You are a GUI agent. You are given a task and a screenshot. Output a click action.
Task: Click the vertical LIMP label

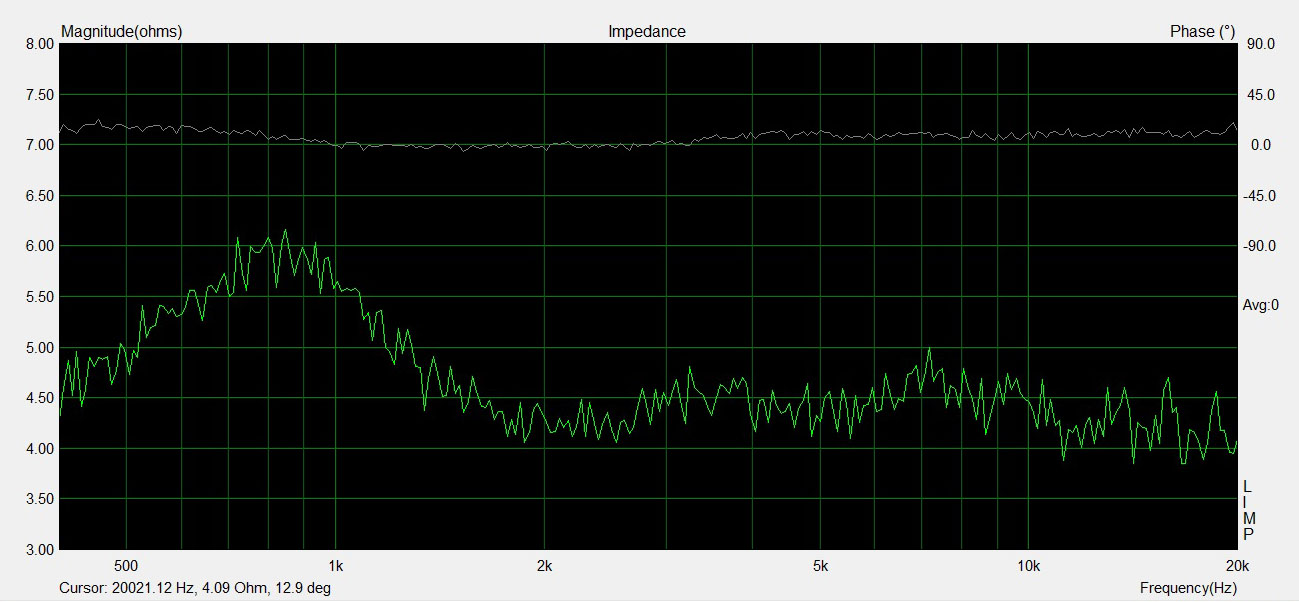tap(1247, 510)
